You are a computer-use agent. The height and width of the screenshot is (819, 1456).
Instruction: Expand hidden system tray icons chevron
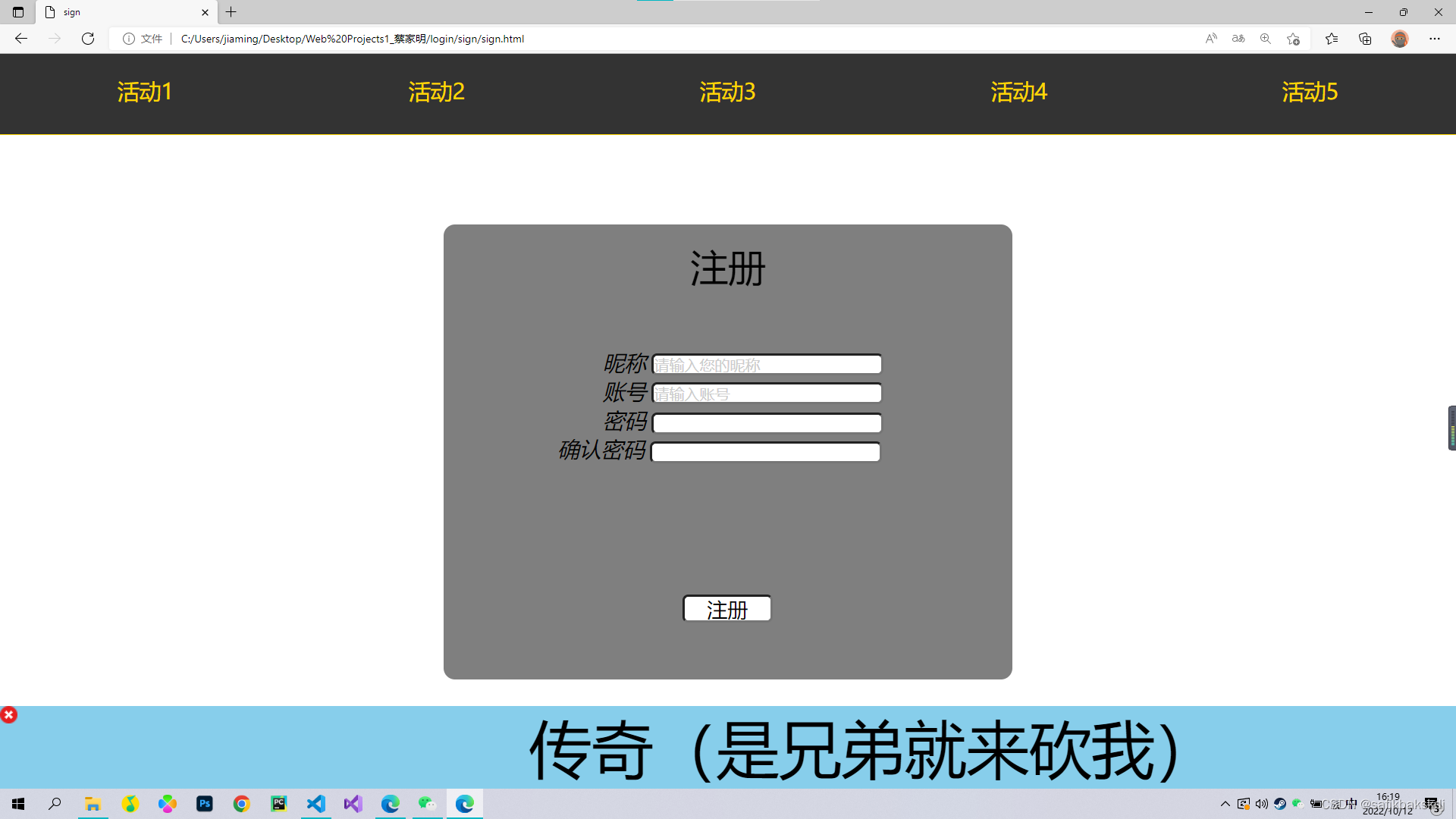pyautogui.click(x=1225, y=804)
